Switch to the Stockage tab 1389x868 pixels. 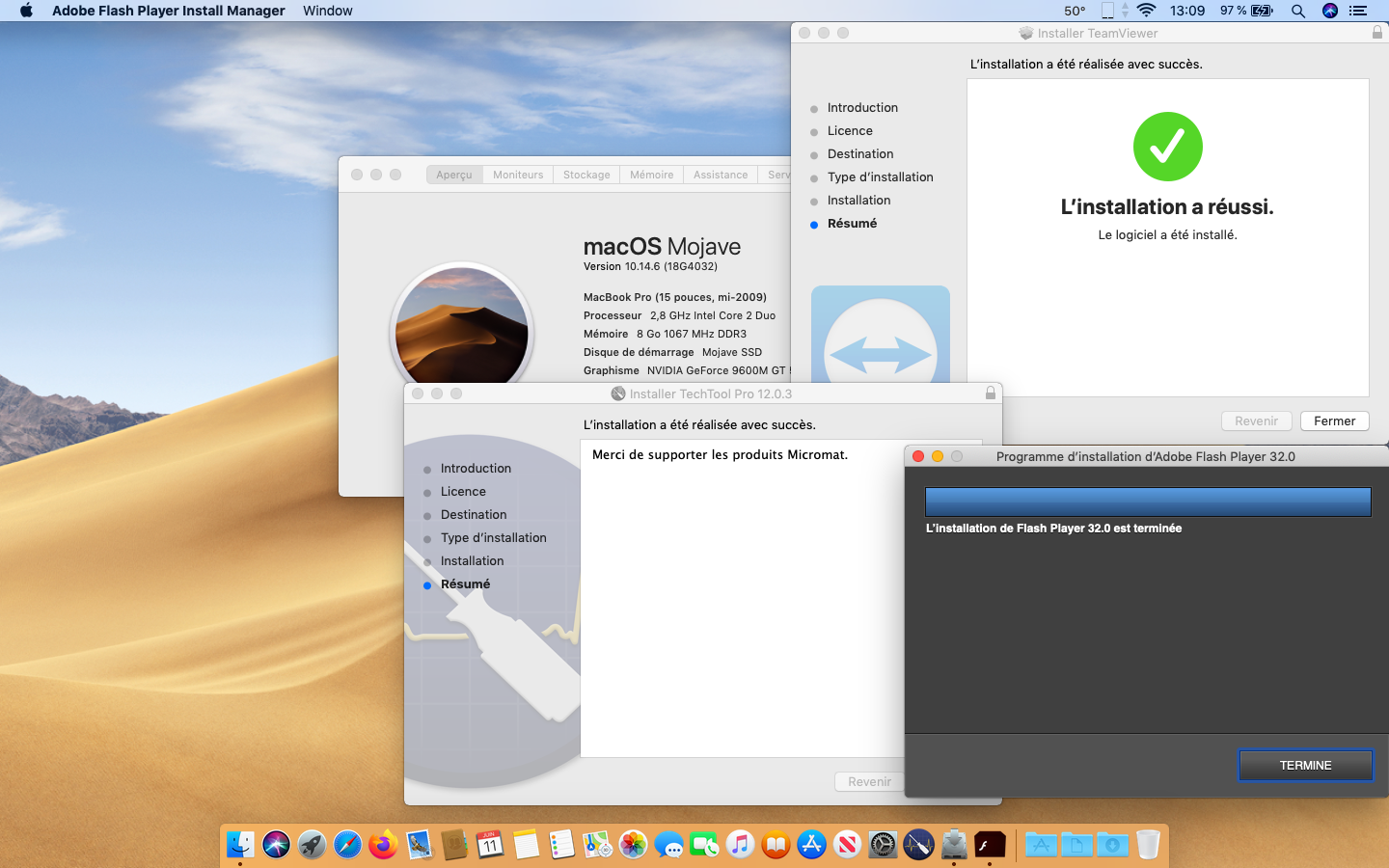coord(586,175)
